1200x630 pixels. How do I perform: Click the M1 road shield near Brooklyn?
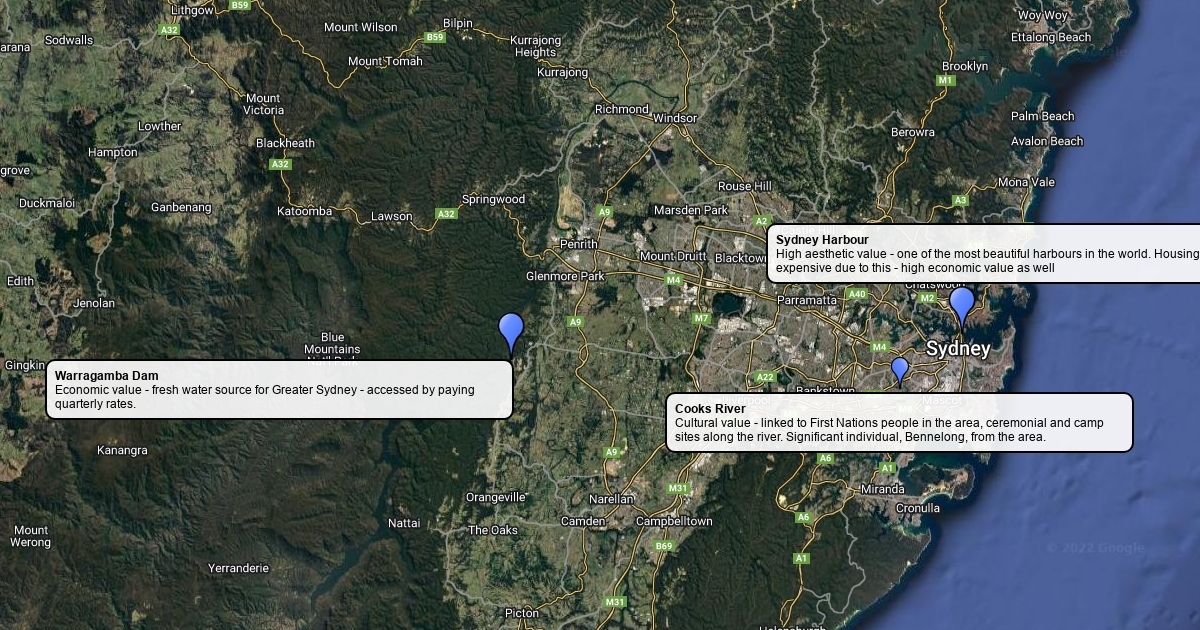pos(946,80)
